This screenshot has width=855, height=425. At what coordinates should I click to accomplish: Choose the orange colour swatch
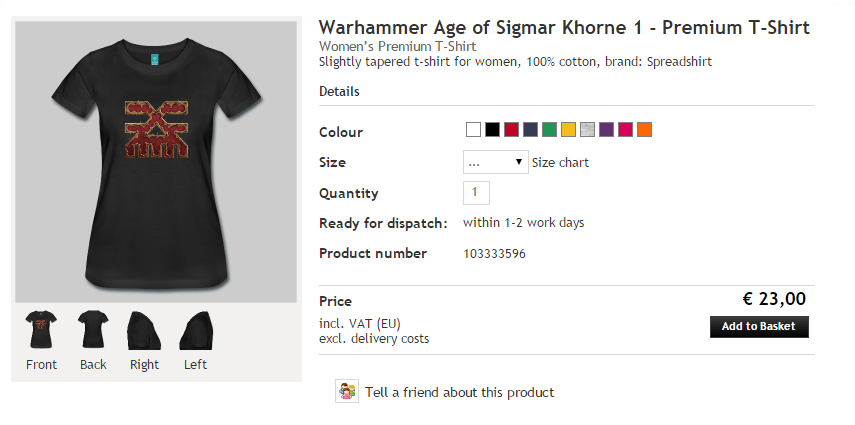pyautogui.click(x=644, y=129)
